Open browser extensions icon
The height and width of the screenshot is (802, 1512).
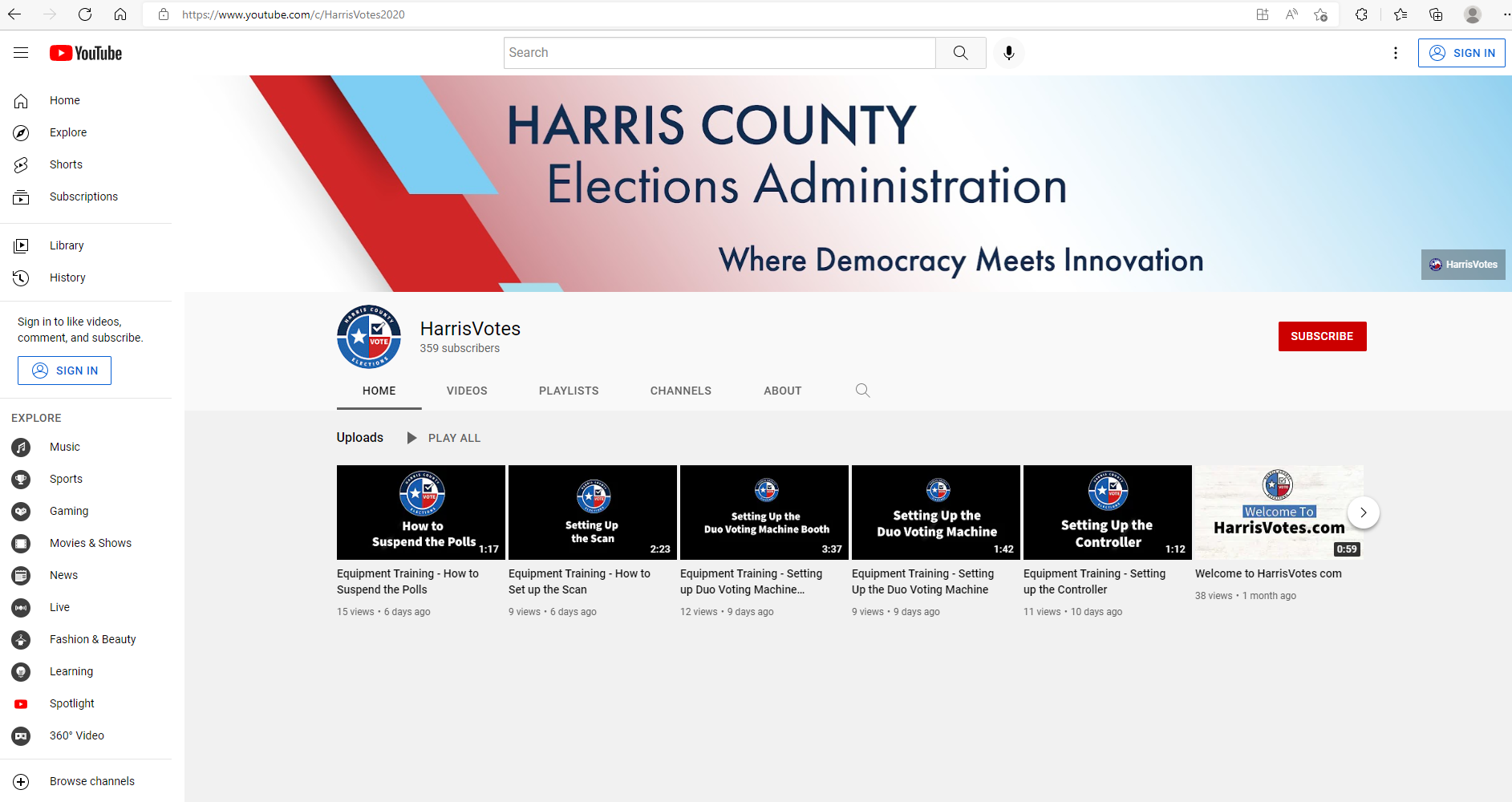point(1361,14)
